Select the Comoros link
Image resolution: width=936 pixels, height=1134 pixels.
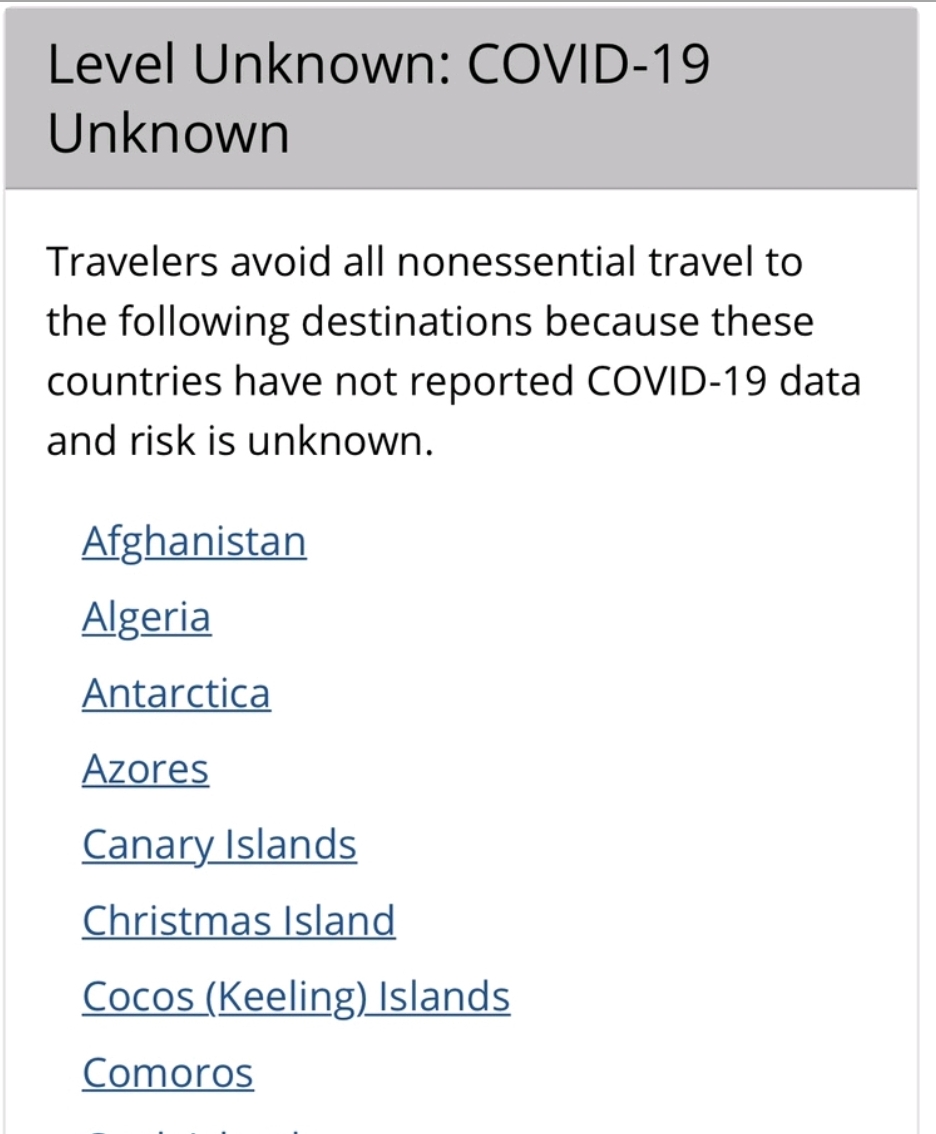(x=168, y=1073)
